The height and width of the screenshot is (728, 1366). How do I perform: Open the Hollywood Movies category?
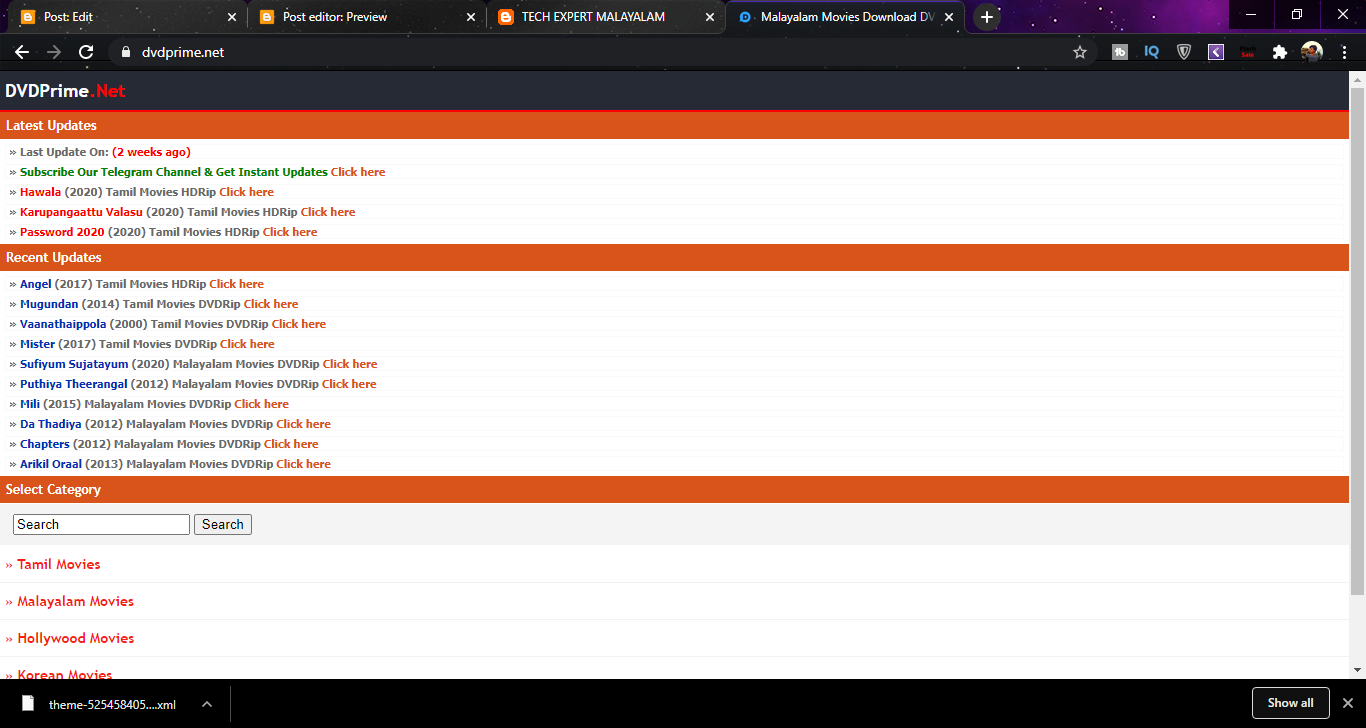pos(75,638)
